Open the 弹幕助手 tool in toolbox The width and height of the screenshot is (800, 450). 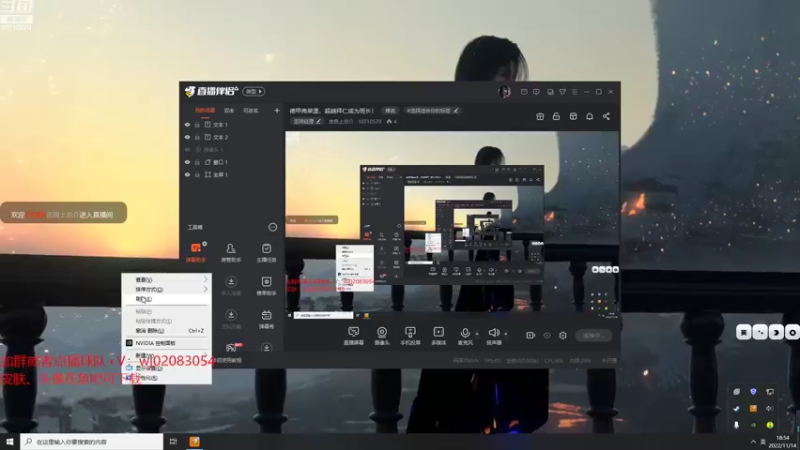pos(196,253)
